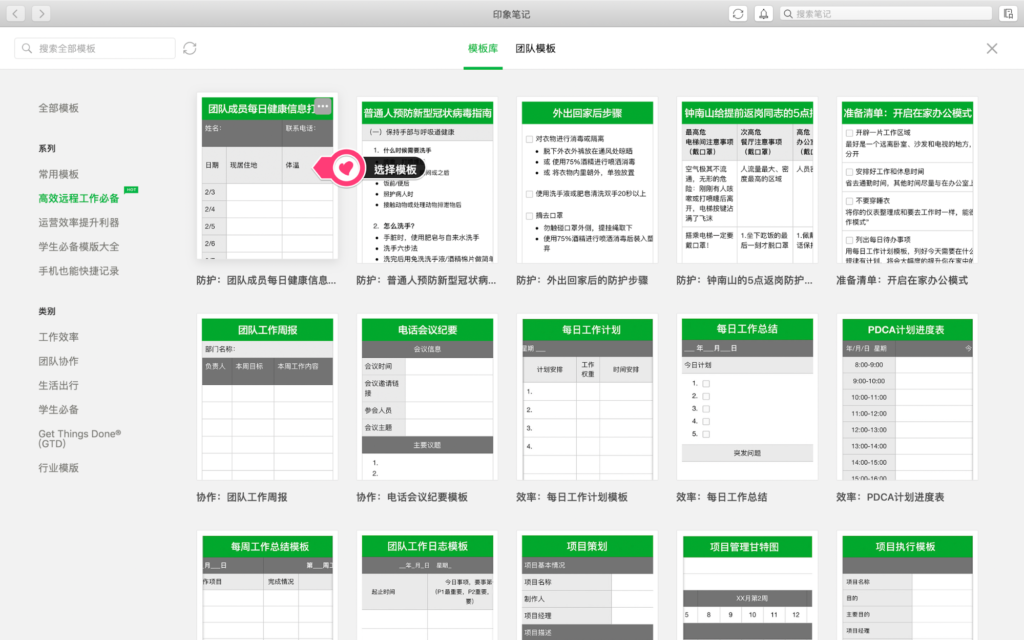The height and width of the screenshot is (640, 1024).
Task: Click the 搜索全部模板 search box
Action: (x=95, y=48)
